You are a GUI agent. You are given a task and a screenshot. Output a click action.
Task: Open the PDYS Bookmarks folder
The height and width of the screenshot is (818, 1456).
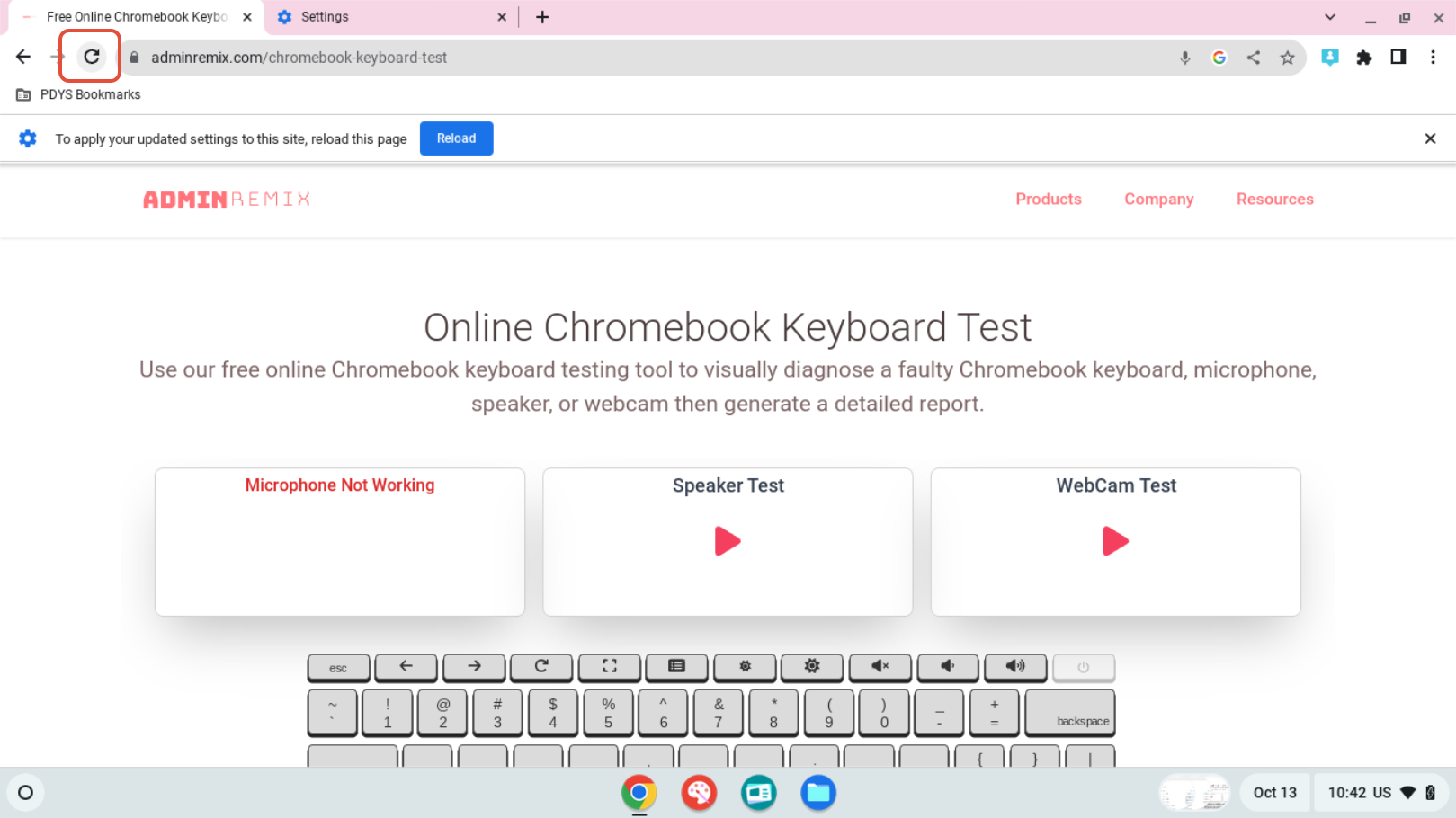click(x=79, y=94)
